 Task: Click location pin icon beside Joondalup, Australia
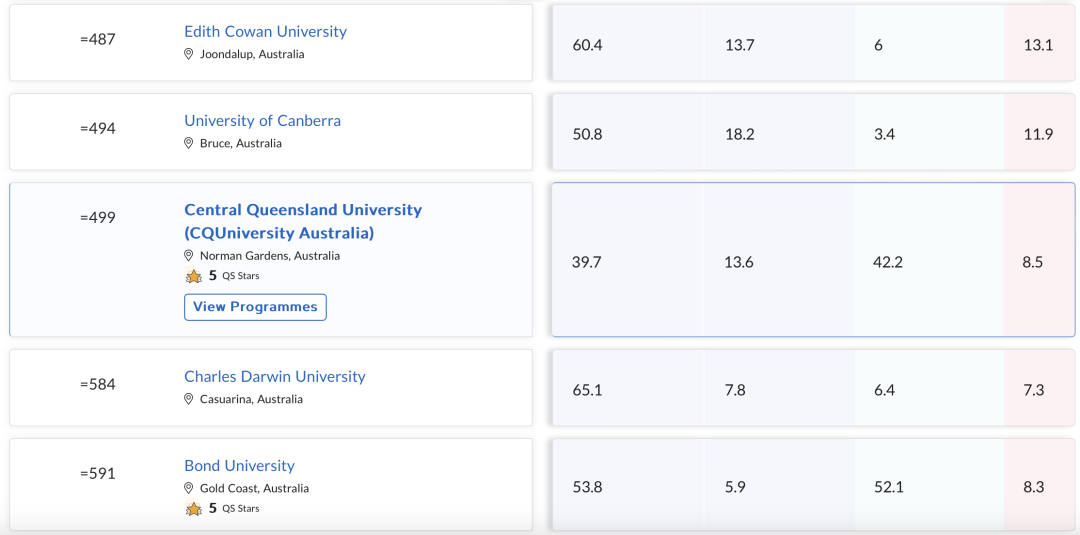click(x=188, y=54)
